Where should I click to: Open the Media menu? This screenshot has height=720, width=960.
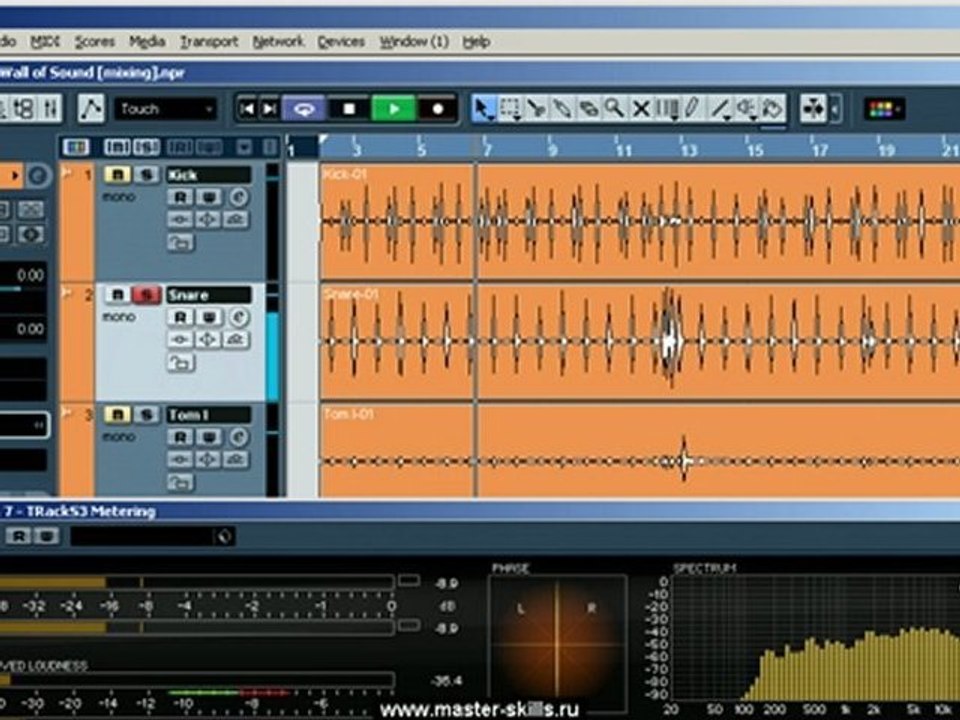(147, 42)
